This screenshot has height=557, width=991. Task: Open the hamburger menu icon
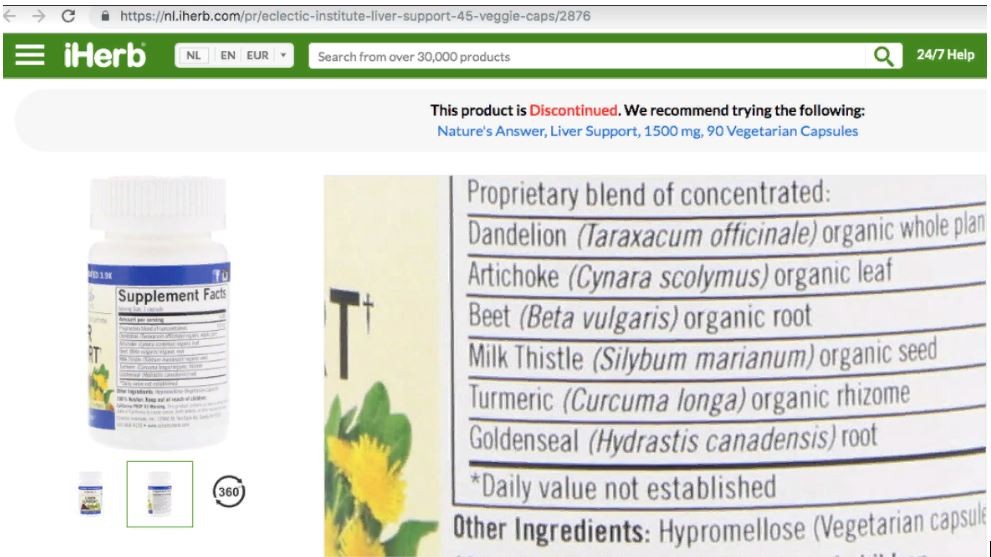coord(30,55)
